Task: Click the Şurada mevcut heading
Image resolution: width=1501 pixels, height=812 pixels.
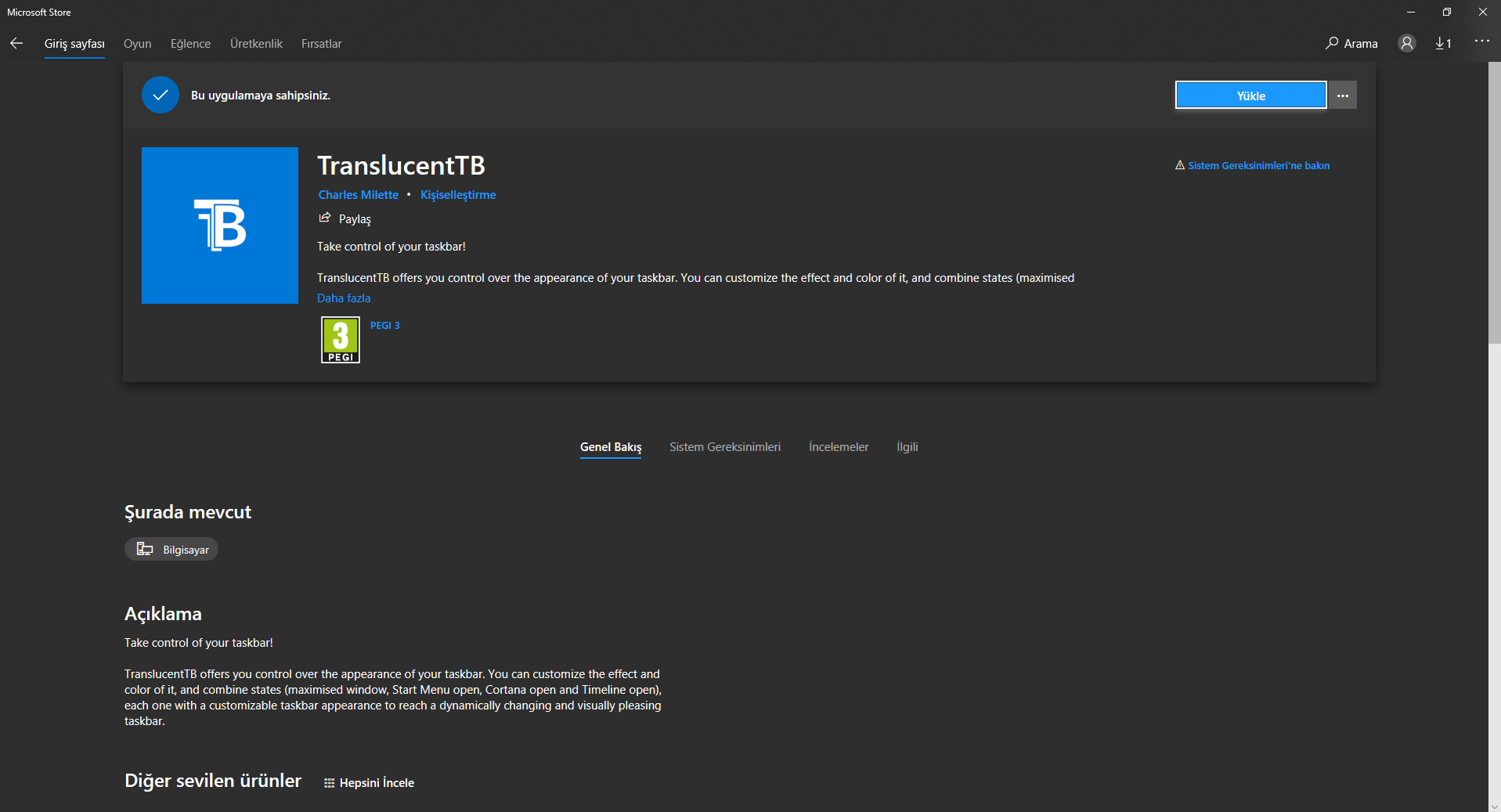Action: [188, 512]
